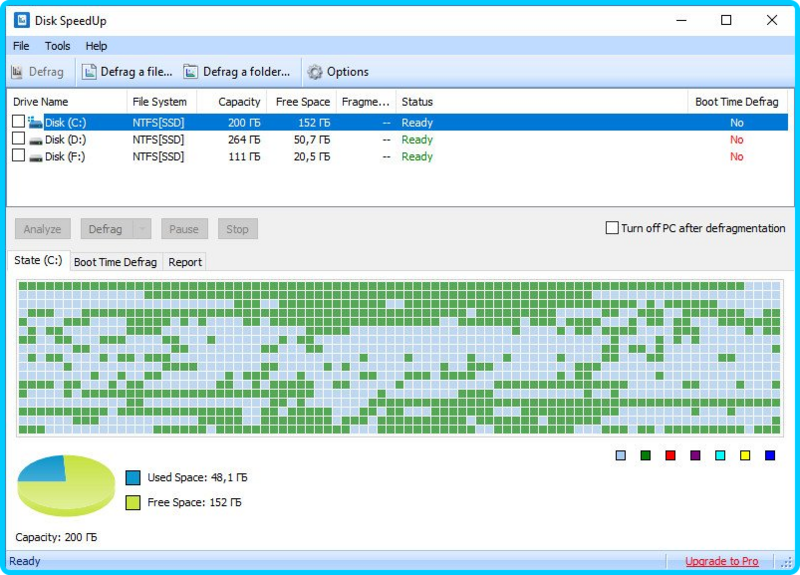
Task: Click the Boot Time Defrag column header
Action: point(737,102)
